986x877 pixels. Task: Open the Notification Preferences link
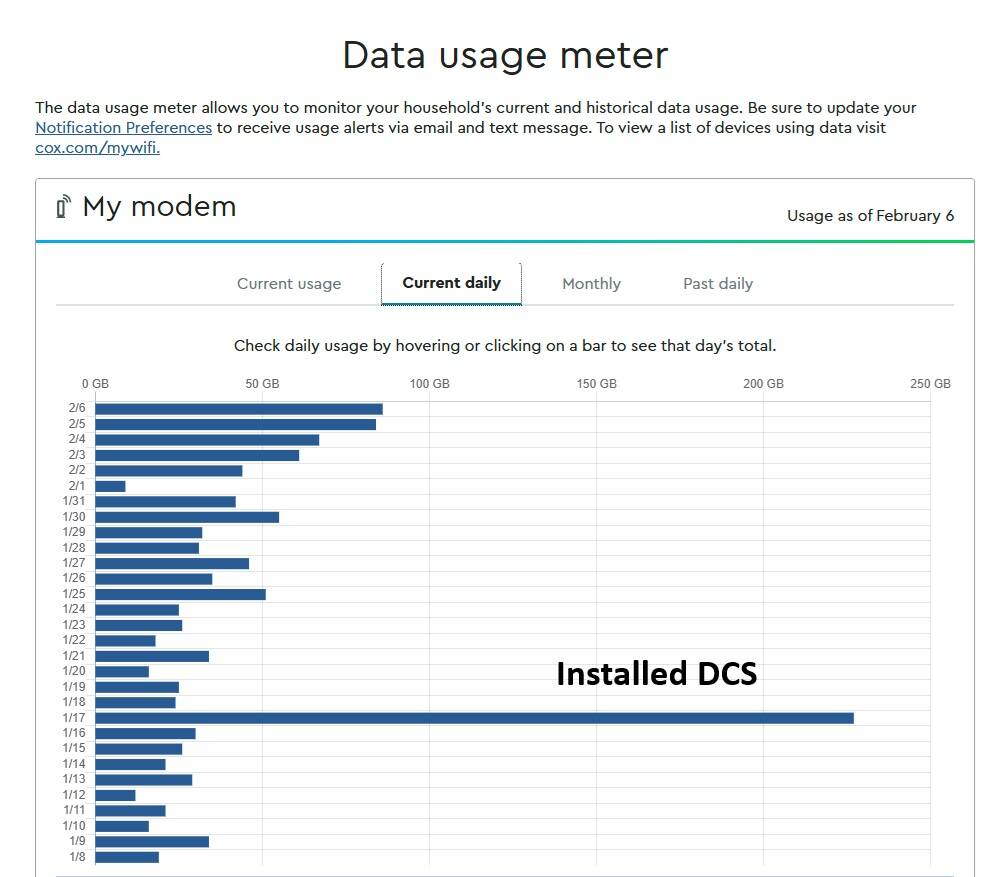click(x=123, y=128)
